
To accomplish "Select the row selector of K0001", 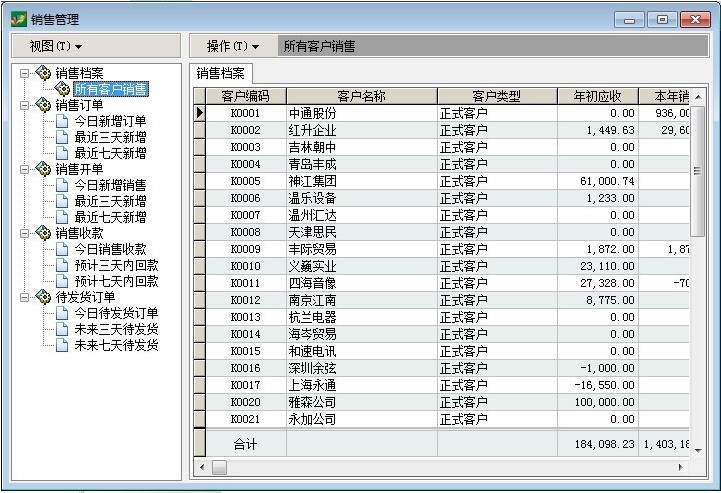I will (200, 113).
